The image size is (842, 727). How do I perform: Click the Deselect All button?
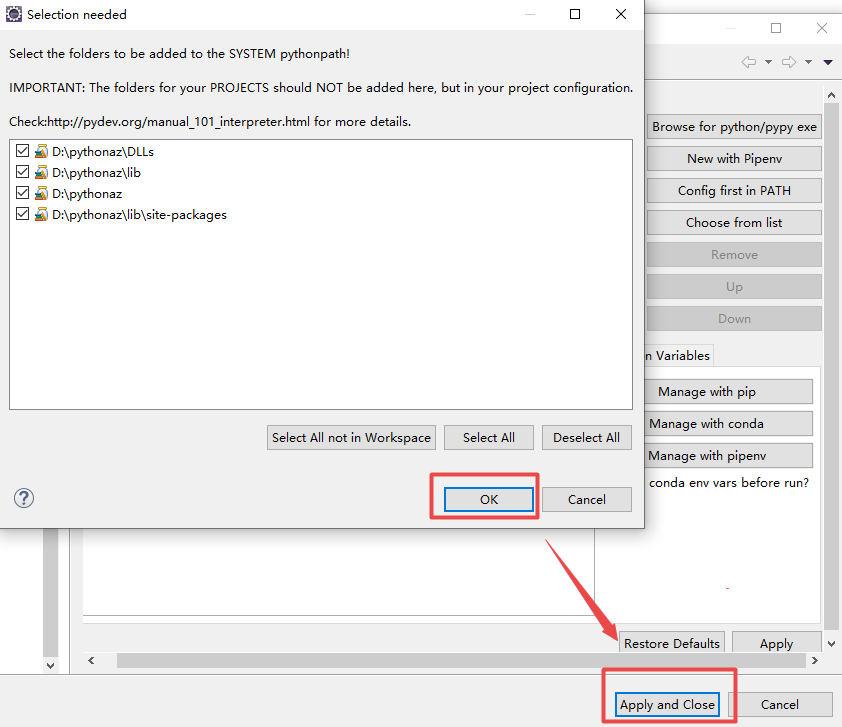click(586, 438)
